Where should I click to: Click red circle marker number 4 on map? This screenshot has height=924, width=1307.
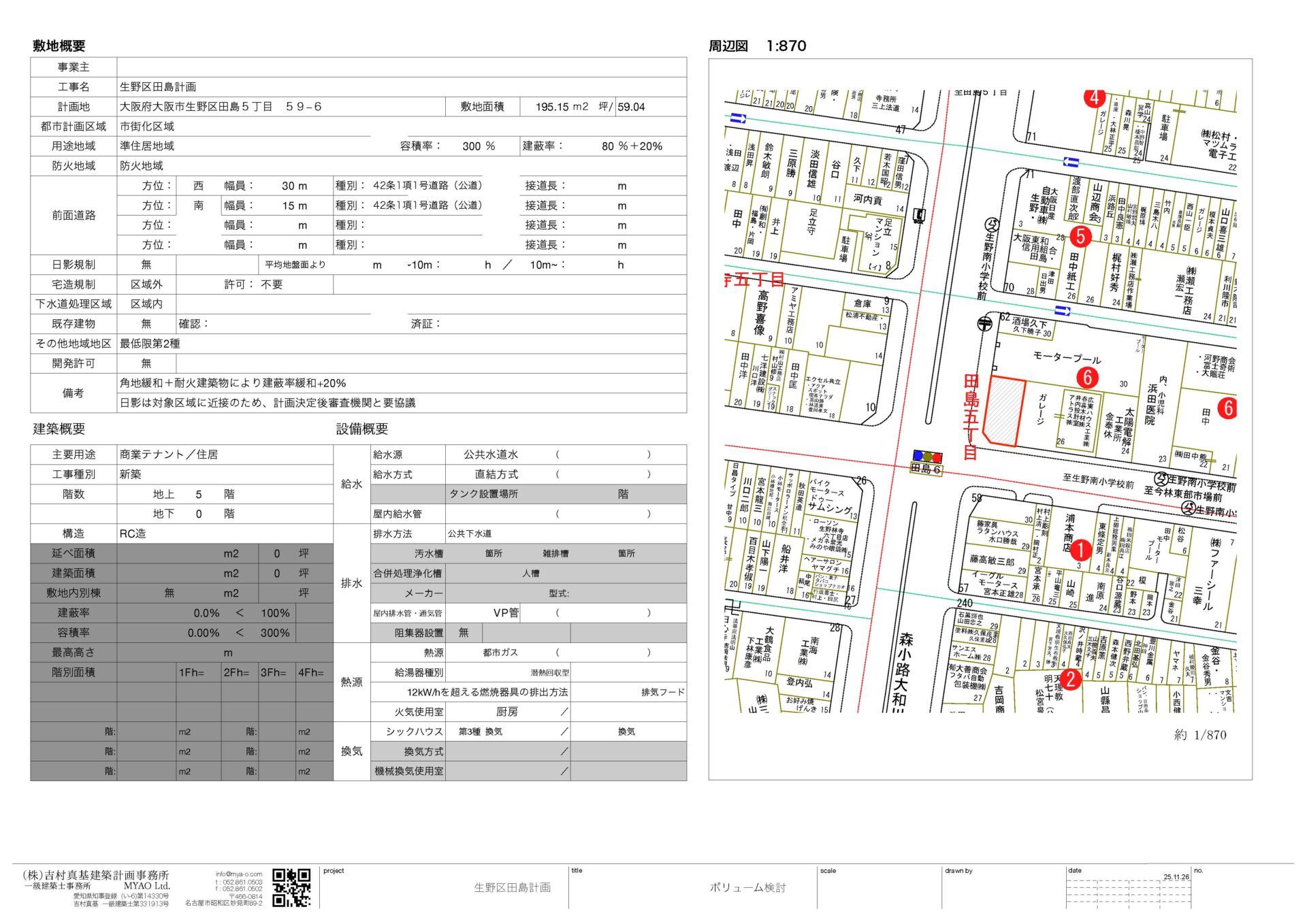click(1094, 97)
